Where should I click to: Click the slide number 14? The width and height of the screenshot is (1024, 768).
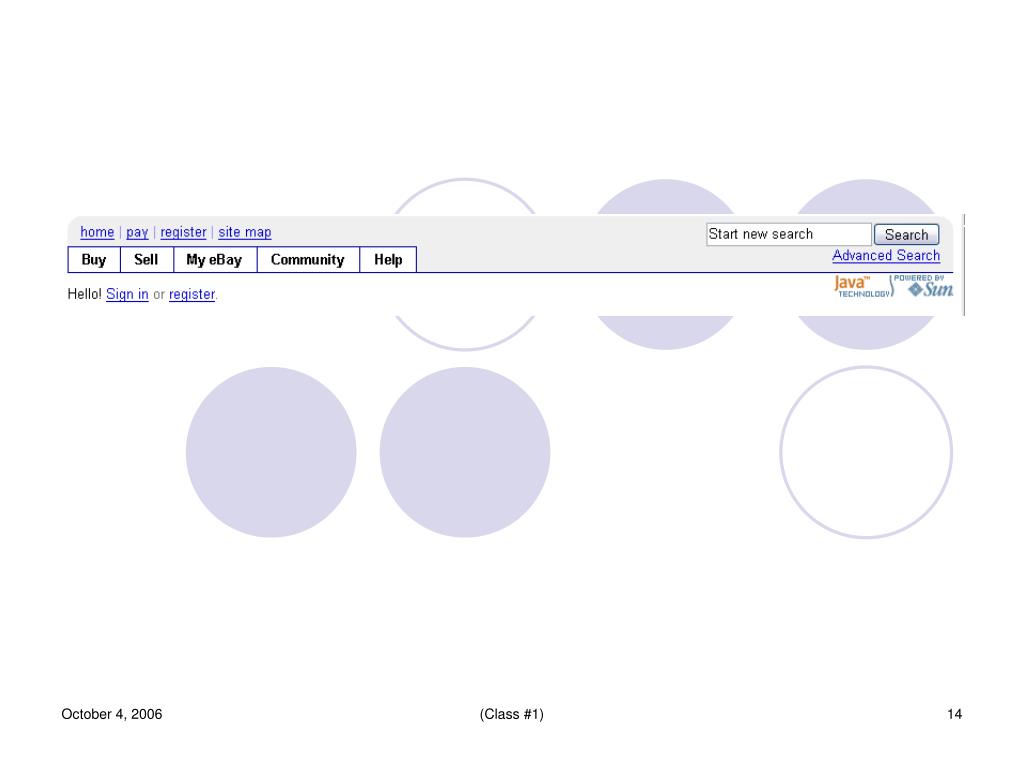(955, 714)
